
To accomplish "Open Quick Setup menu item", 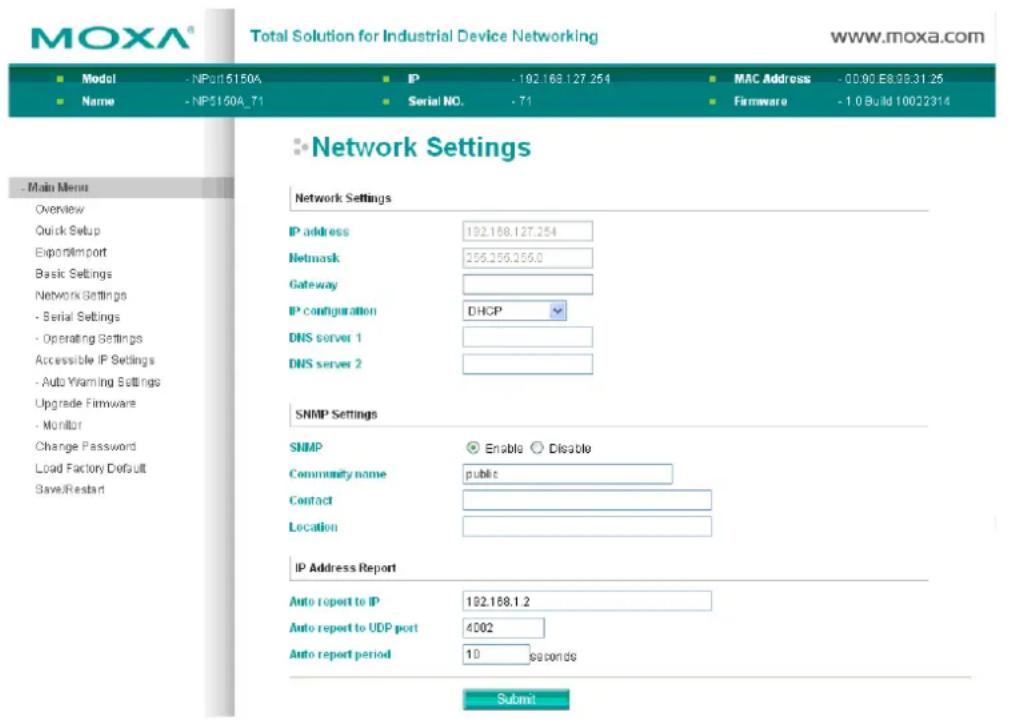I will tap(68, 230).
